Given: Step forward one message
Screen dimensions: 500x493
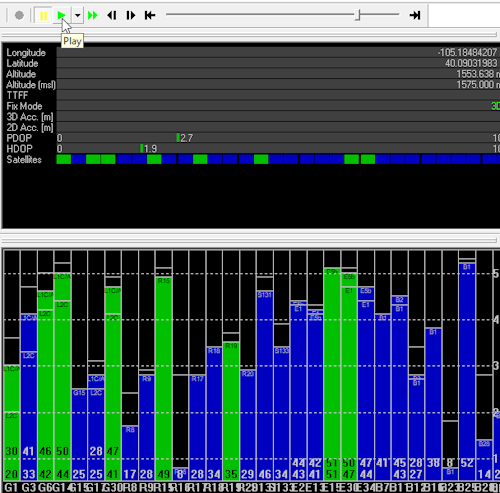Looking at the screenshot, I should click(x=131, y=15).
